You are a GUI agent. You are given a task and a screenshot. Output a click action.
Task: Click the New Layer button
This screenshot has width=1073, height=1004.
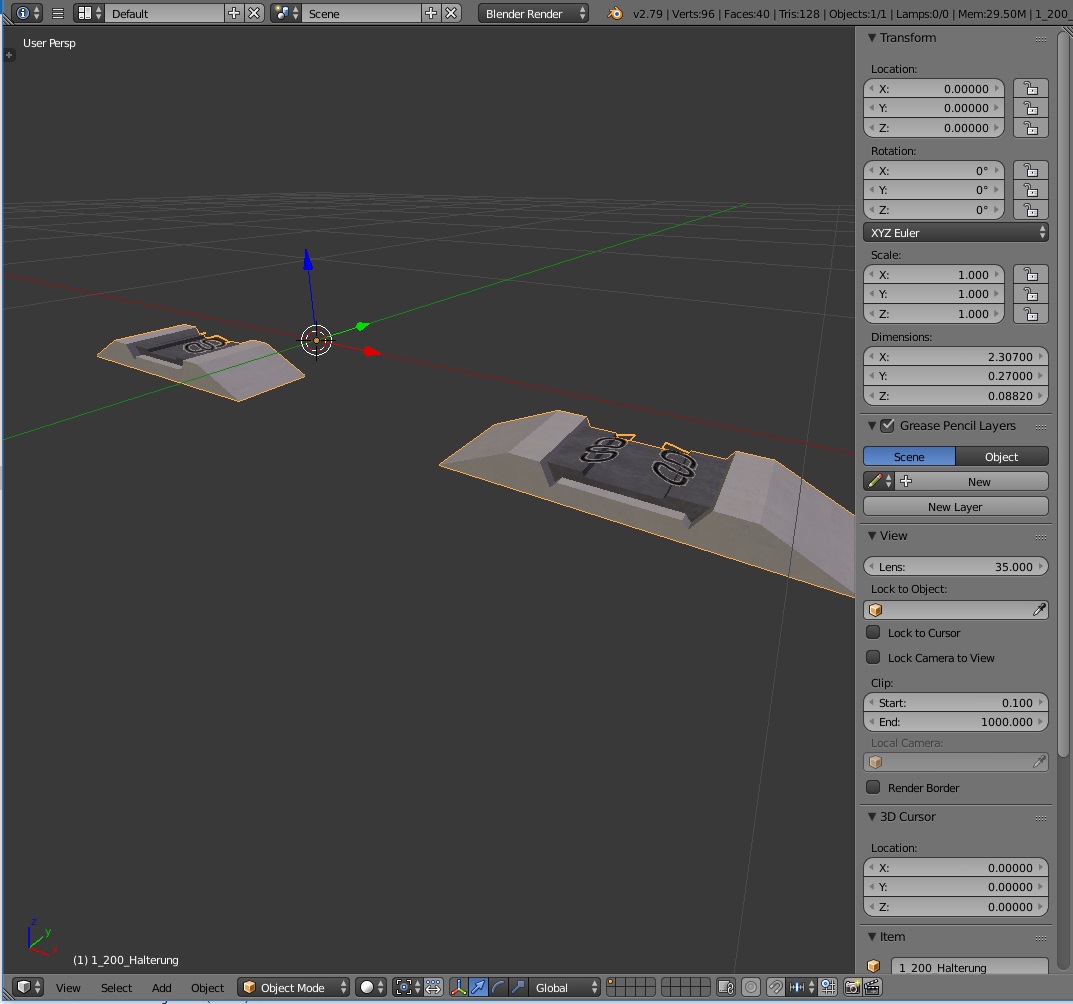(955, 507)
